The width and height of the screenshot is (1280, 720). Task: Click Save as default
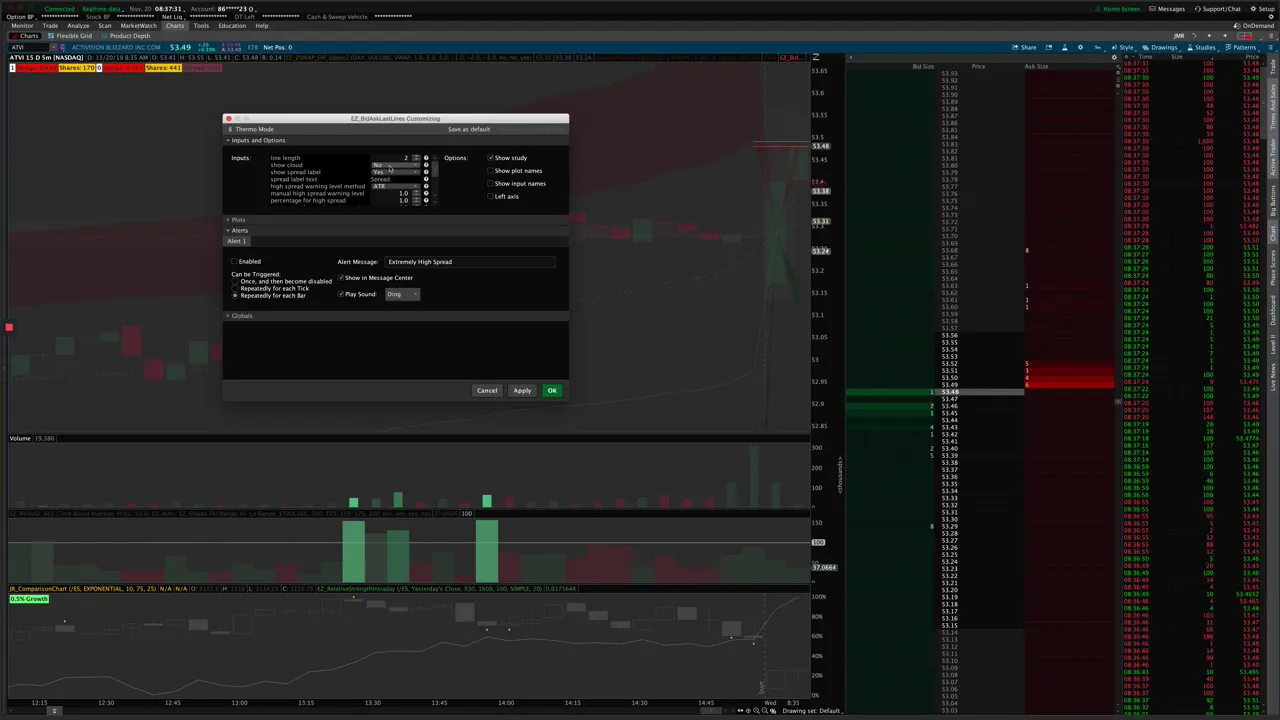tap(469, 129)
